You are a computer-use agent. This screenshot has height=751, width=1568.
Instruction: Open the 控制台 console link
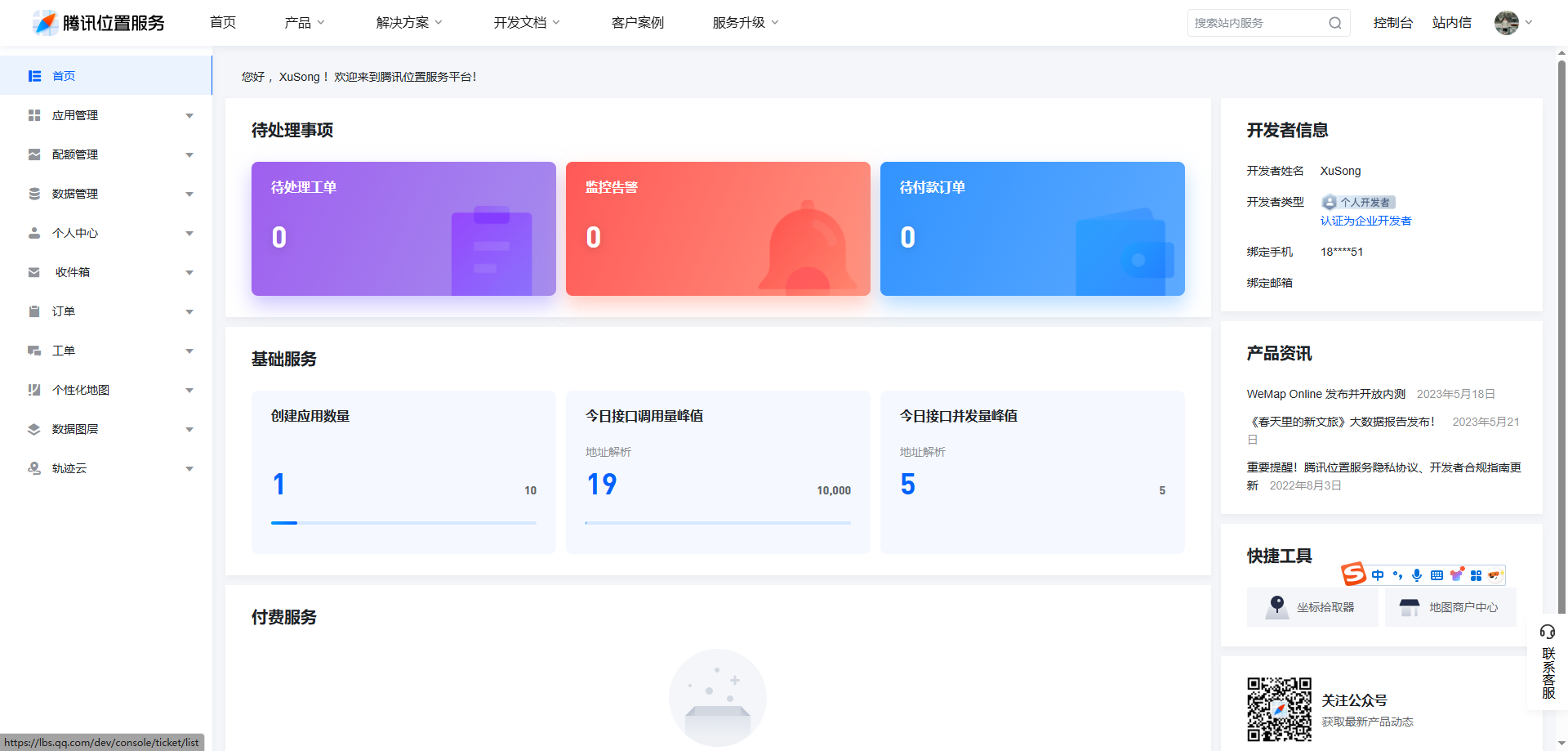1392,23
